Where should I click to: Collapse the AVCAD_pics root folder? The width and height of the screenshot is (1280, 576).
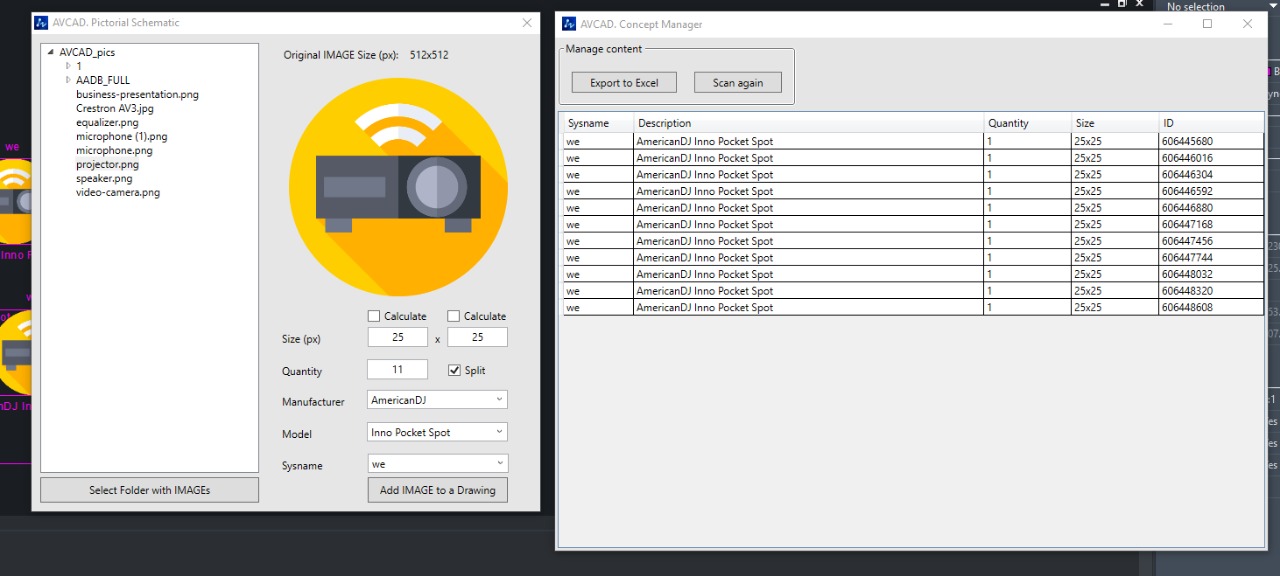[x=50, y=52]
